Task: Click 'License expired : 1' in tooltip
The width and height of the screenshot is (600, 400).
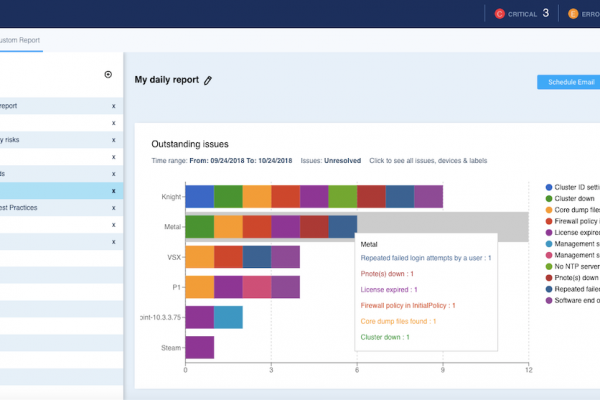Action: 389,290
